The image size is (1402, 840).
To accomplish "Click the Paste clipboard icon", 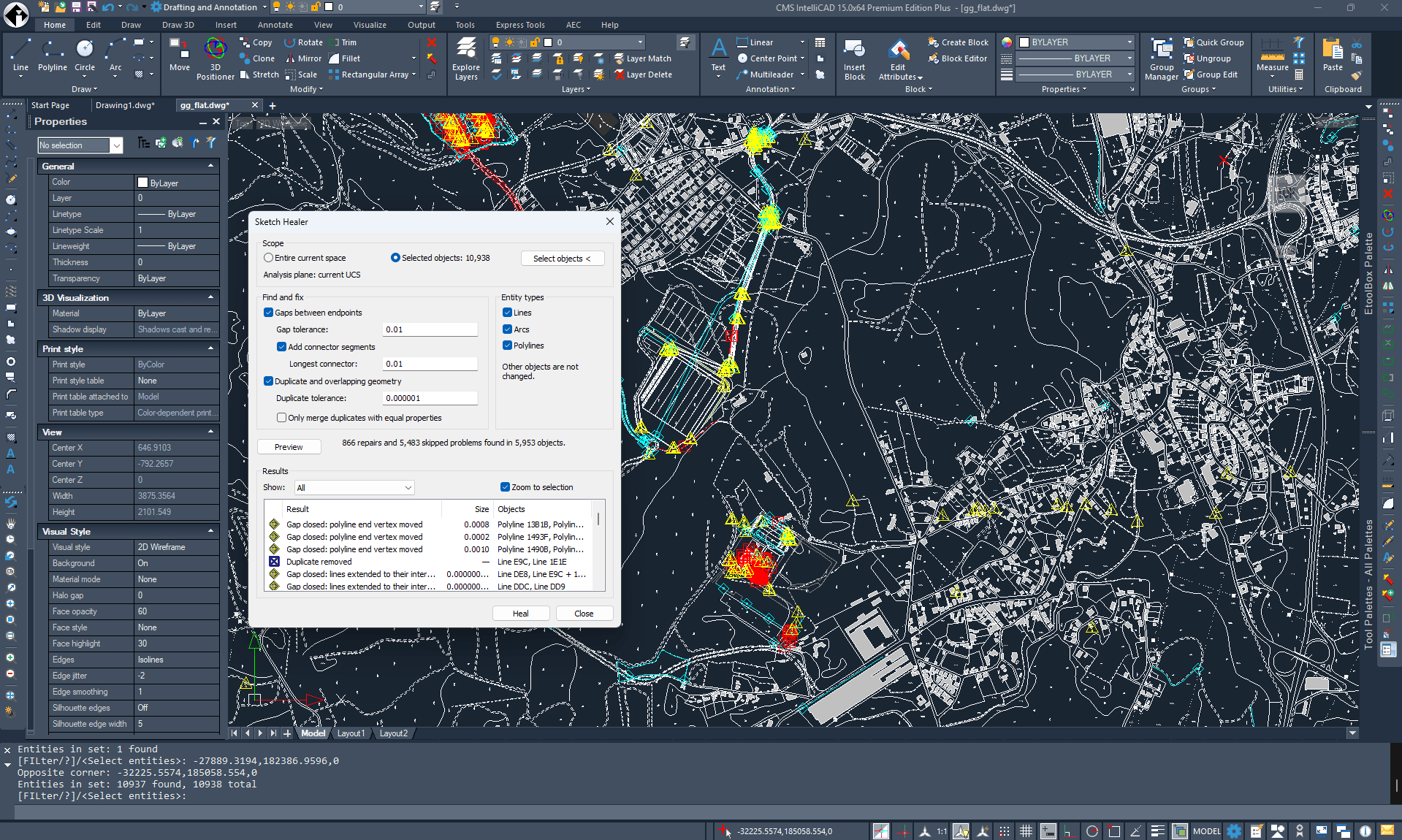I will (1333, 56).
